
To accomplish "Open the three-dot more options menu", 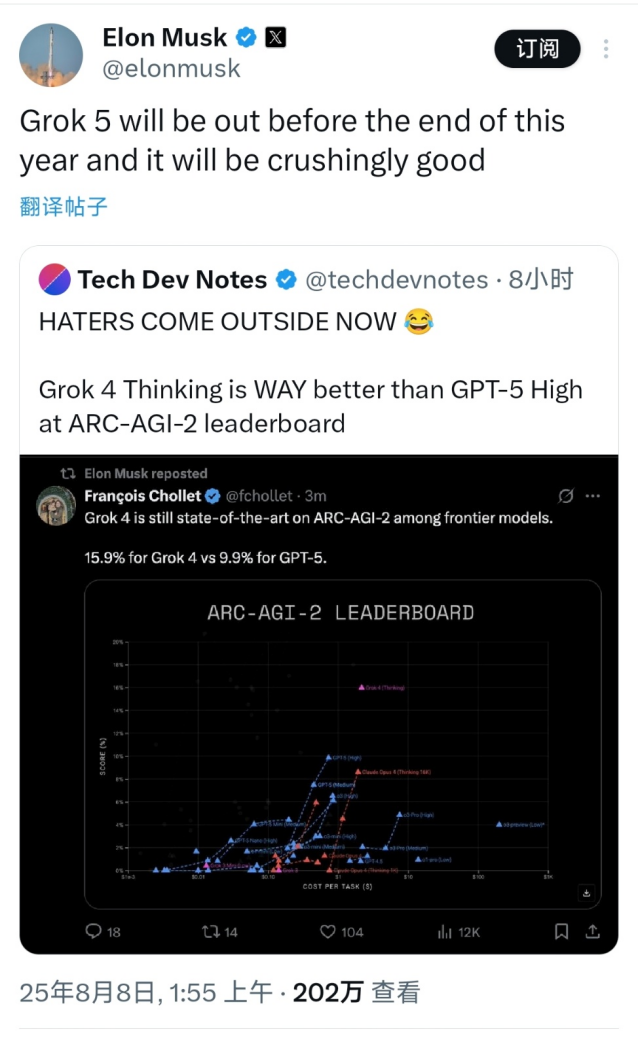I will (x=607, y=49).
